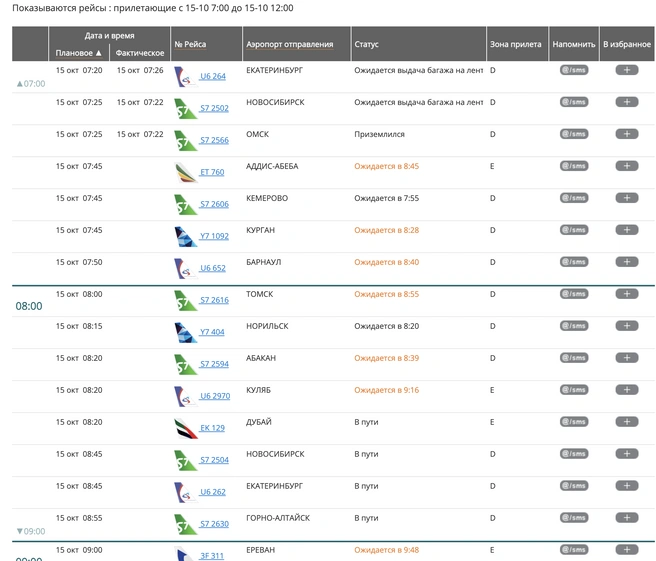Image resolution: width=656 pixels, height=561 pixels.
Task: Open flight Y7 404 link
Action: [x=212, y=332]
